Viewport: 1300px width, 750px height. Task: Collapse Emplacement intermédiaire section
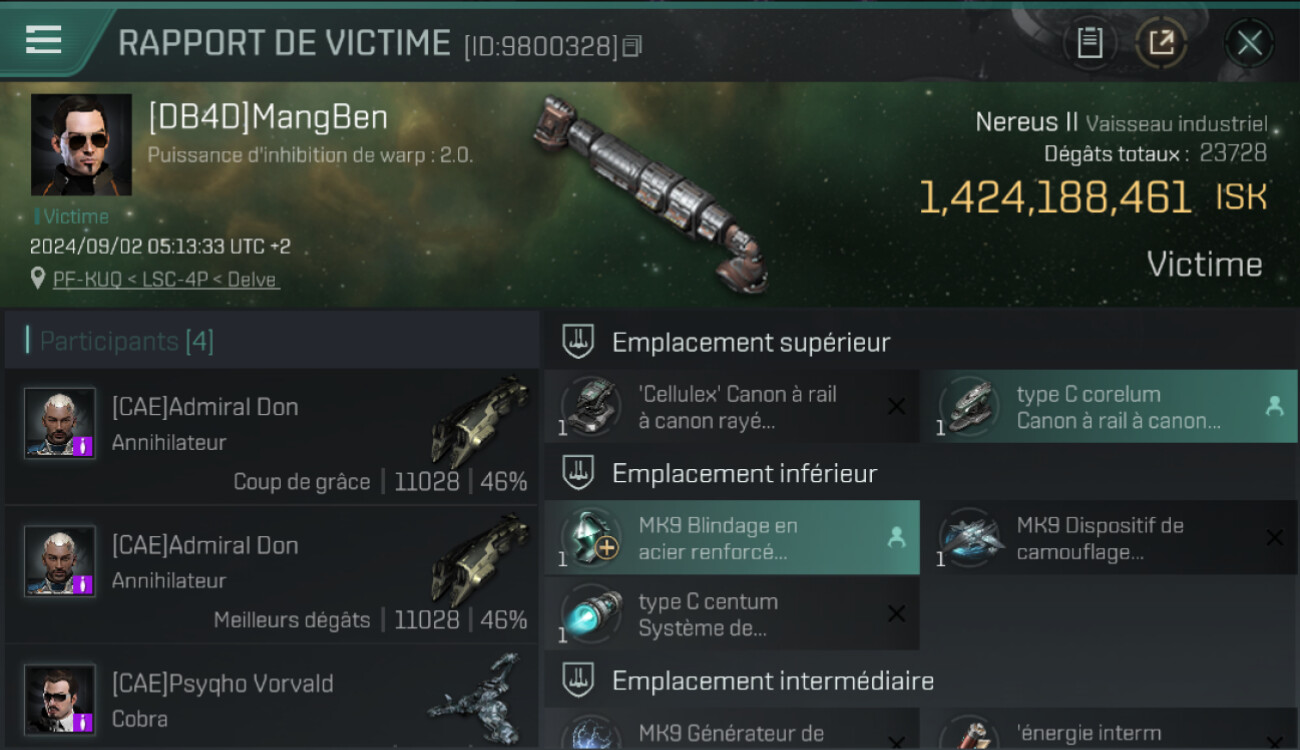920,681
